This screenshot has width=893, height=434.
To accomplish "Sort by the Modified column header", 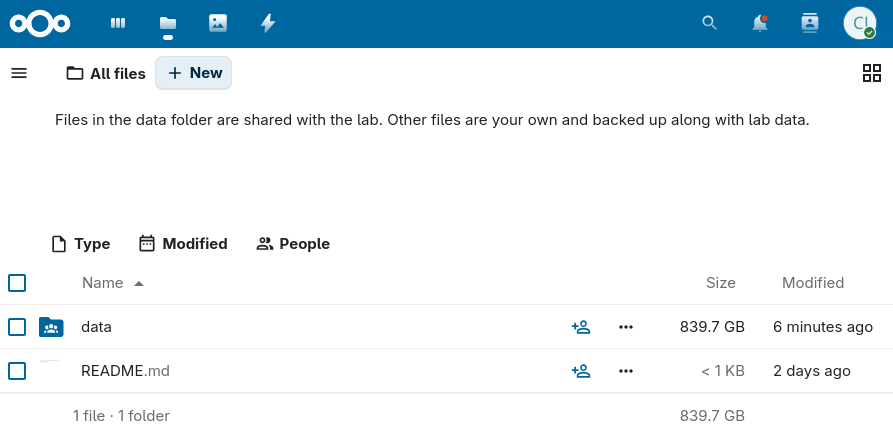I will pos(813,283).
